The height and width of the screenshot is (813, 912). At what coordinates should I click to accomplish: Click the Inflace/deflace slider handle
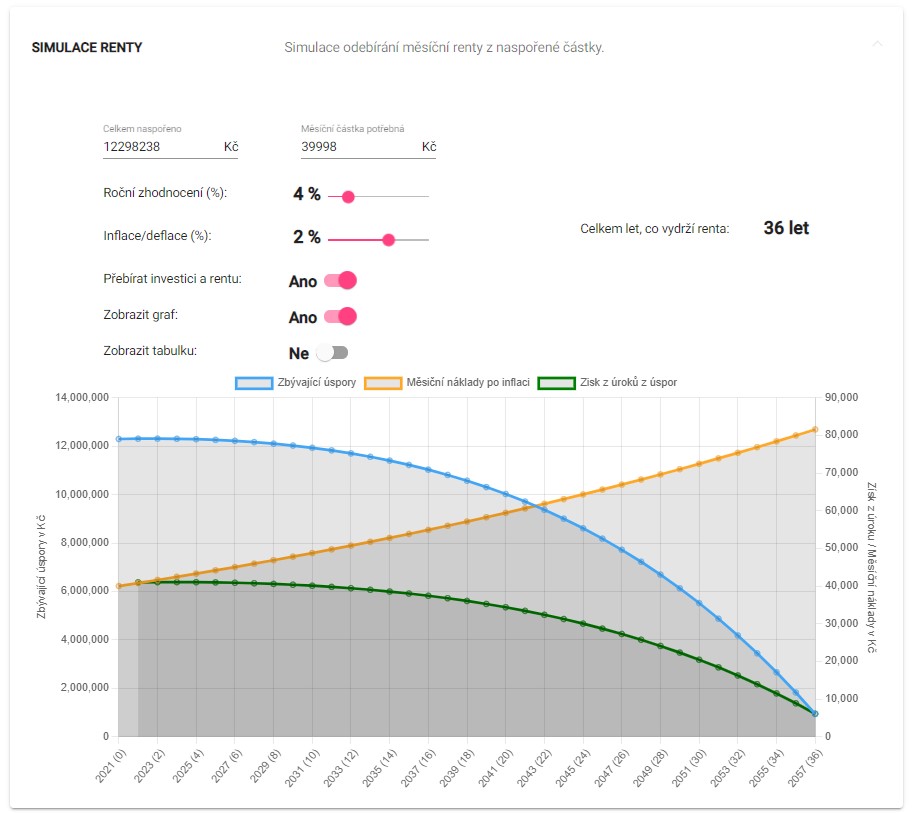(x=389, y=240)
